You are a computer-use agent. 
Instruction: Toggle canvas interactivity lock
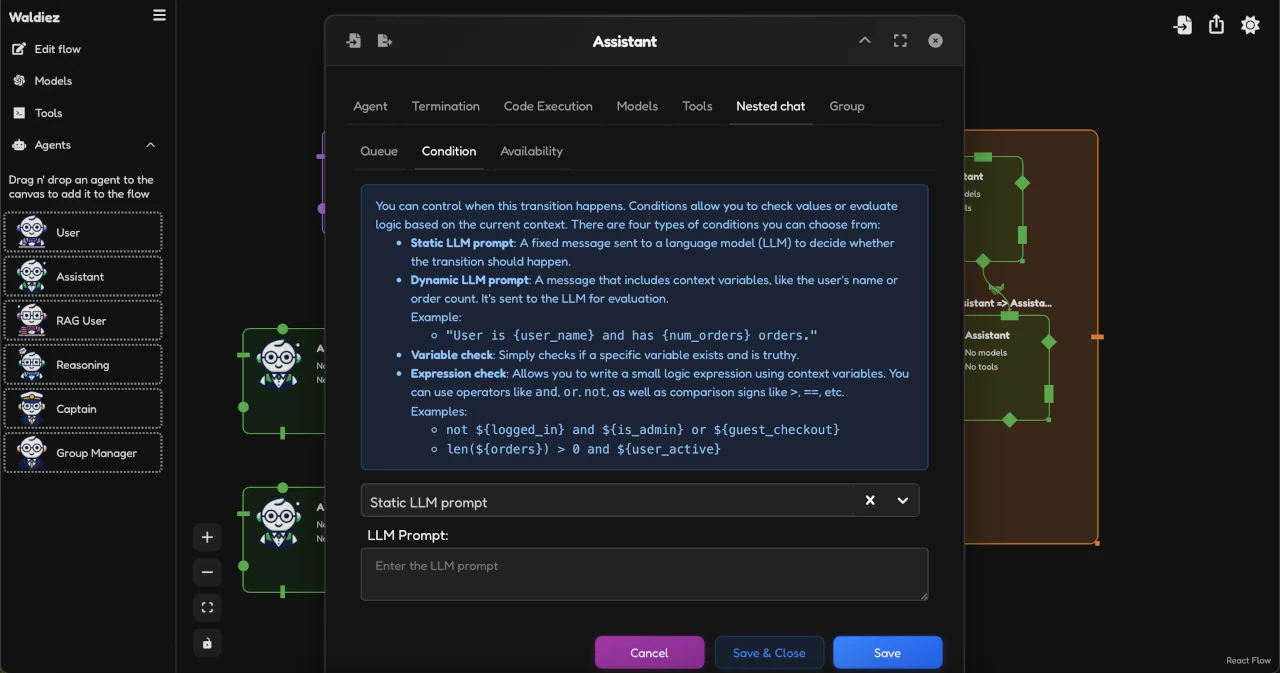pyautogui.click(x=207, y=643)
